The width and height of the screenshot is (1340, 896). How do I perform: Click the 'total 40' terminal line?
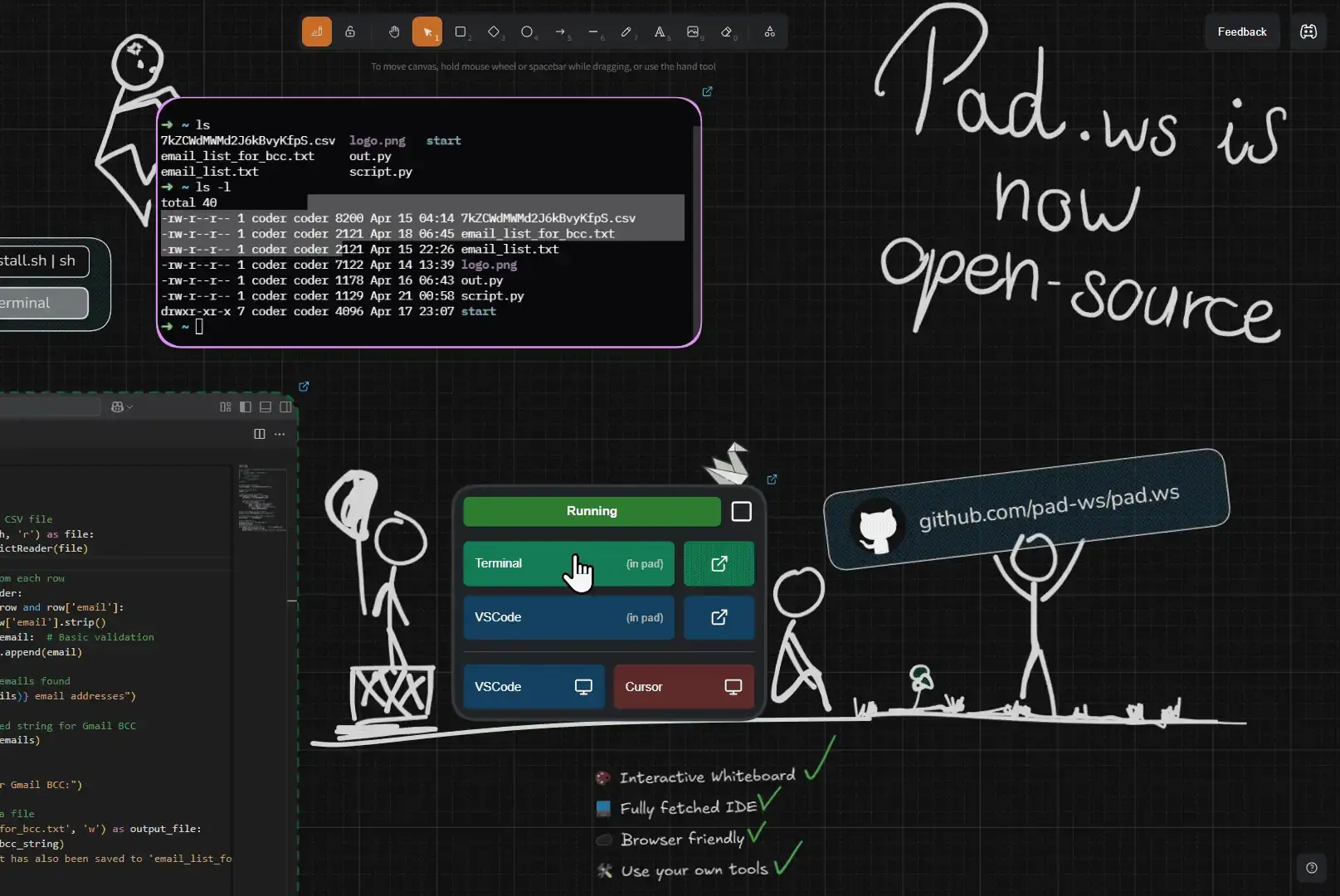point(189,202)
